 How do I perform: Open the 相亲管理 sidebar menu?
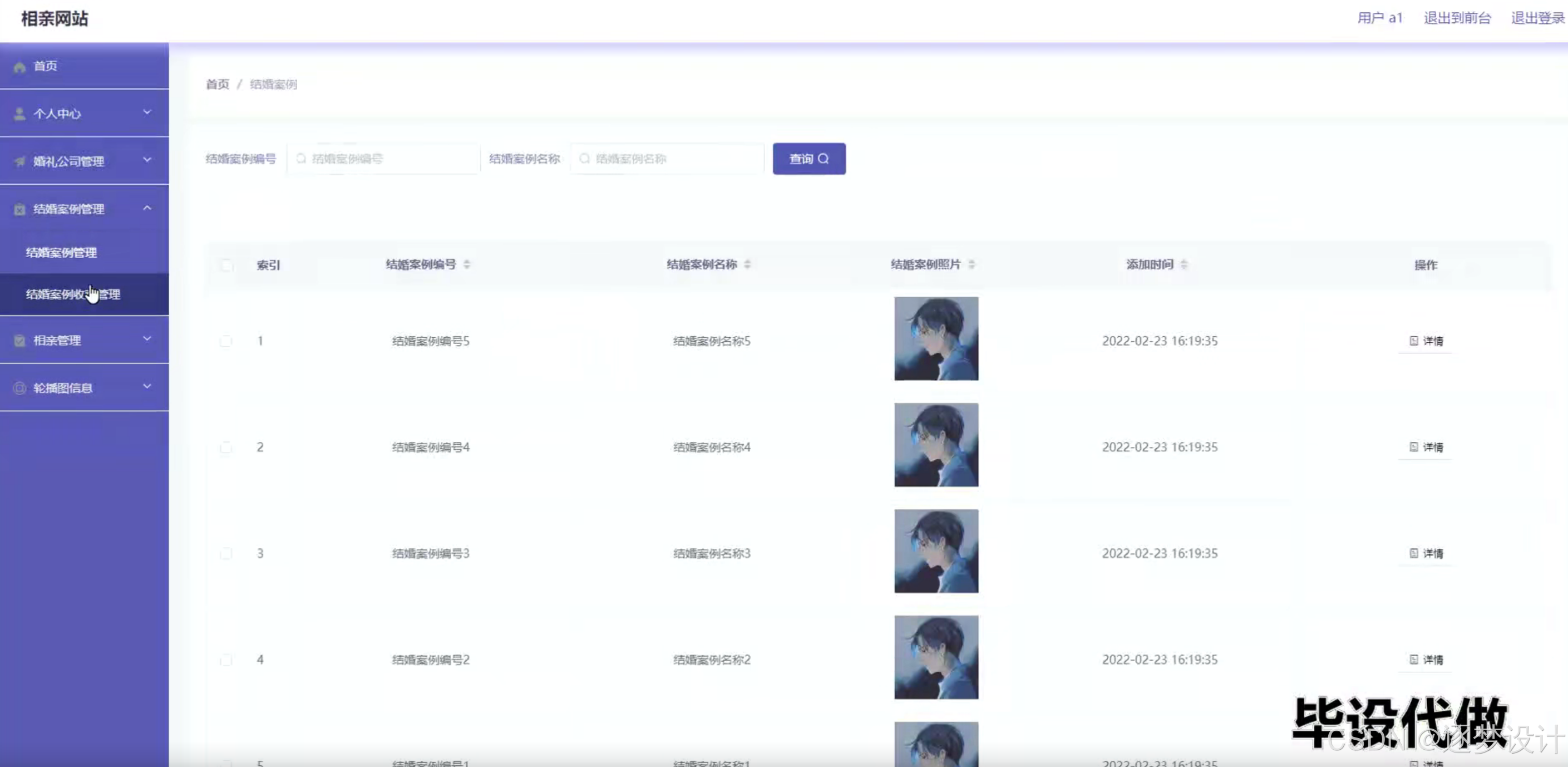(x=84, y=340)
